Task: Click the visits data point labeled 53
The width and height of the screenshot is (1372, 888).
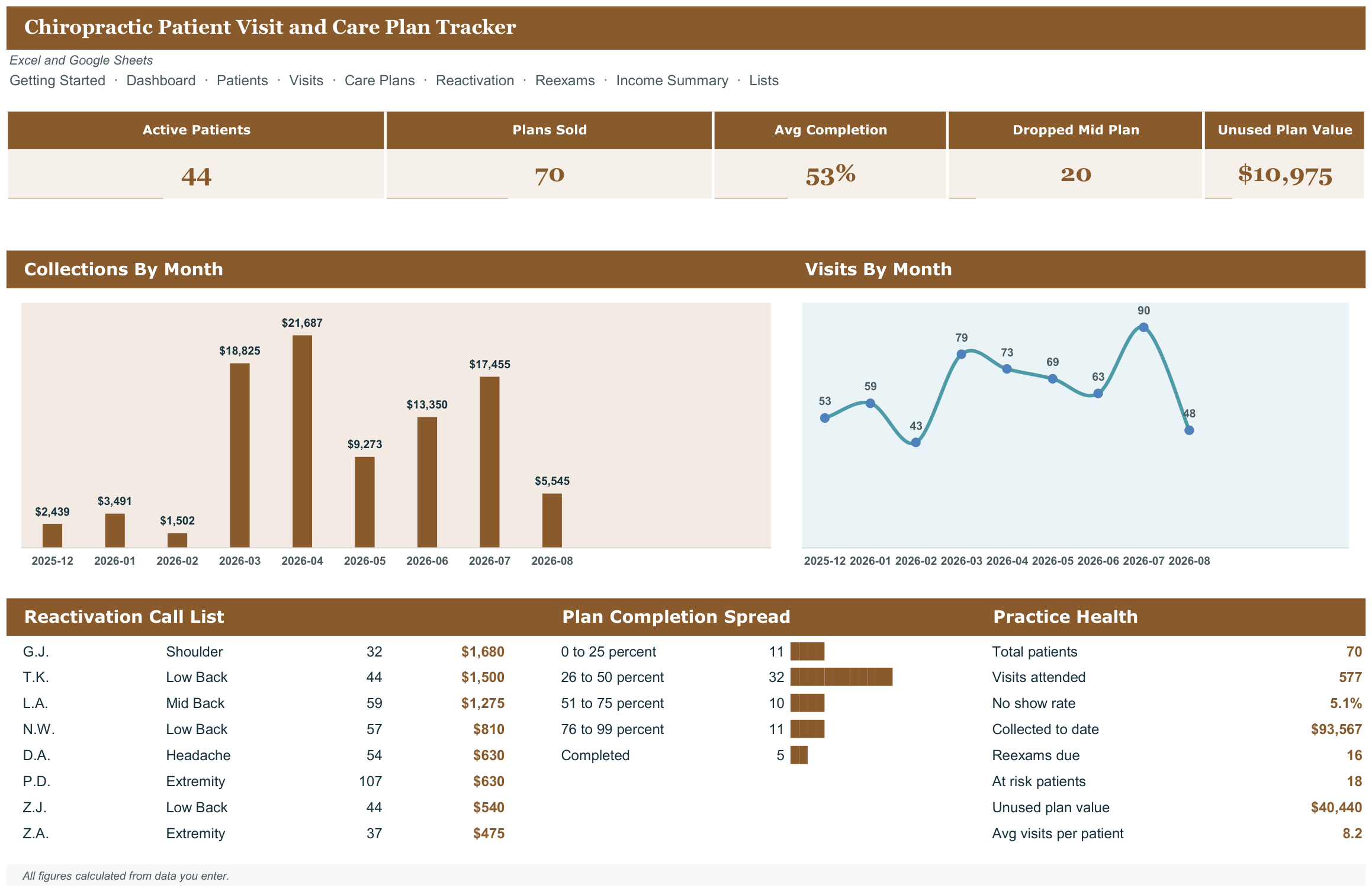Action: pyautogui.click(x=824, y=418)
